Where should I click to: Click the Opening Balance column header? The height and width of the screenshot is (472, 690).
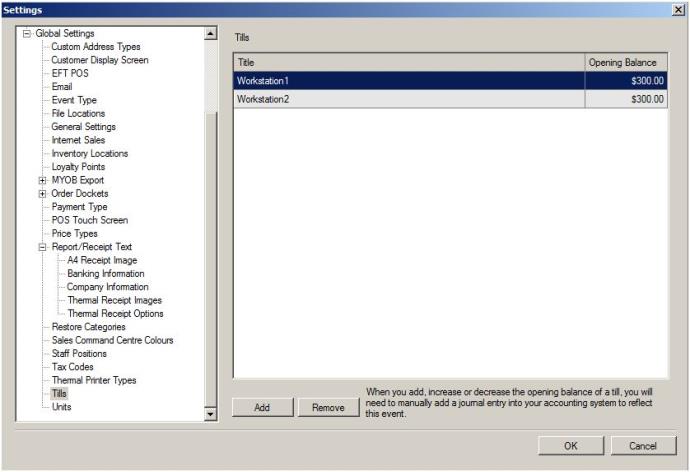point(625,62)
